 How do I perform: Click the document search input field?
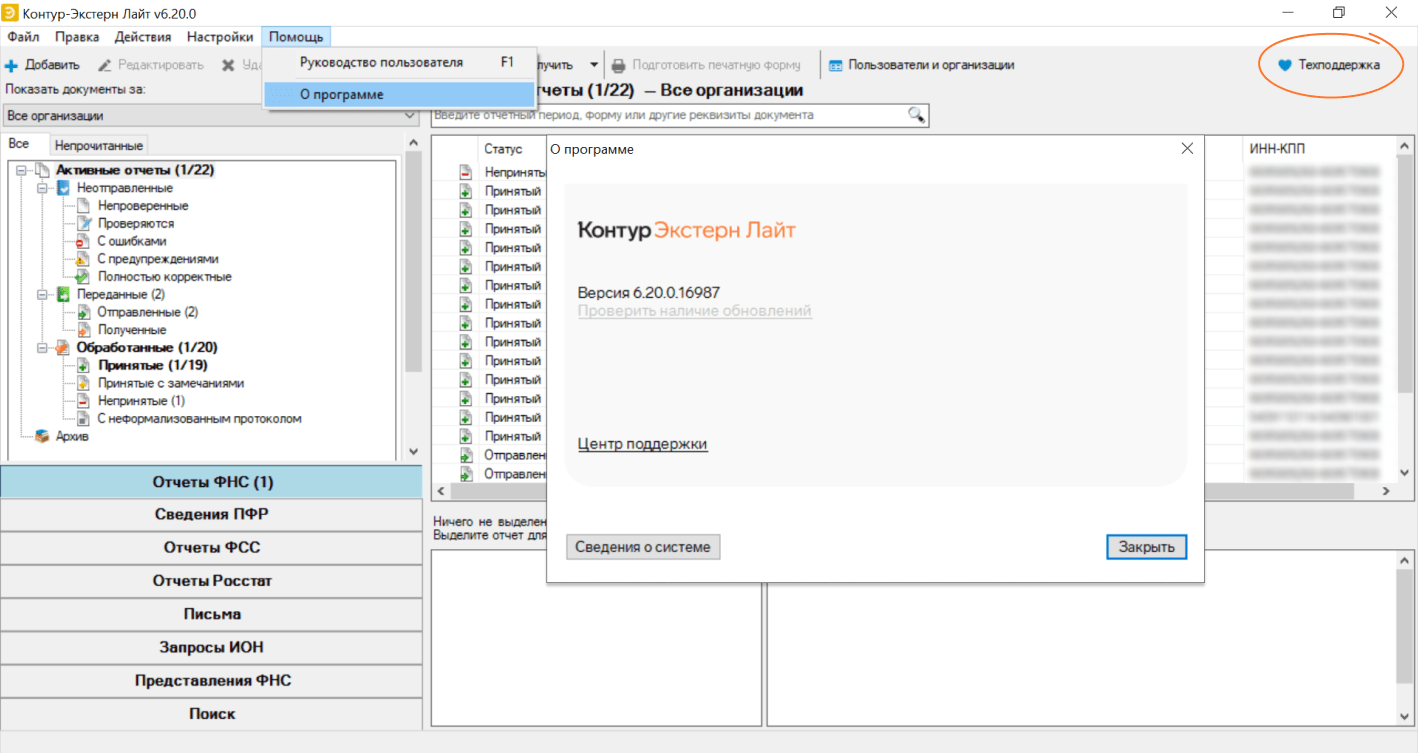pyautogui.click(x=668, y=115)
